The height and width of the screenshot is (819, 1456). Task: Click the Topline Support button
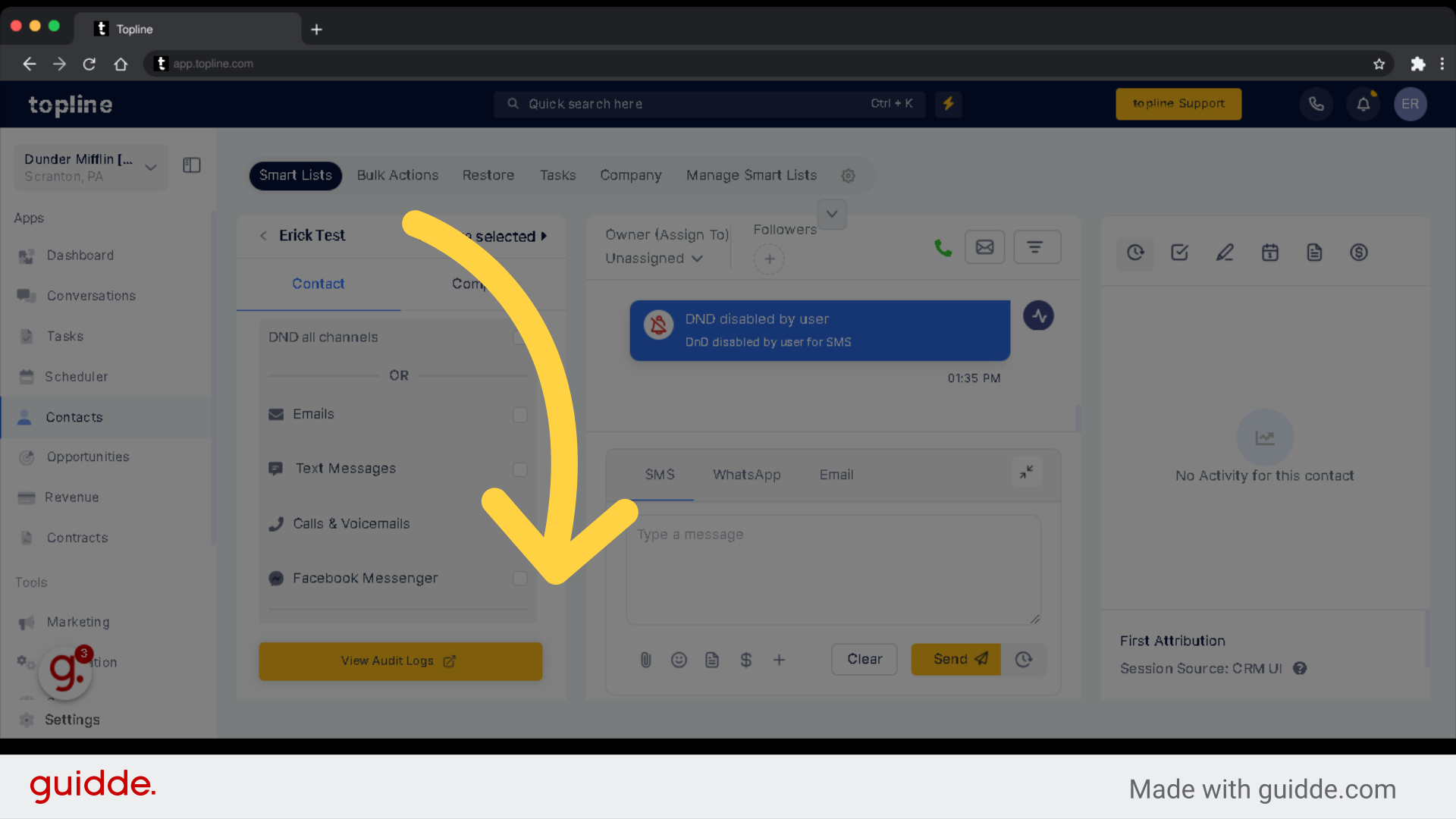1178,103
